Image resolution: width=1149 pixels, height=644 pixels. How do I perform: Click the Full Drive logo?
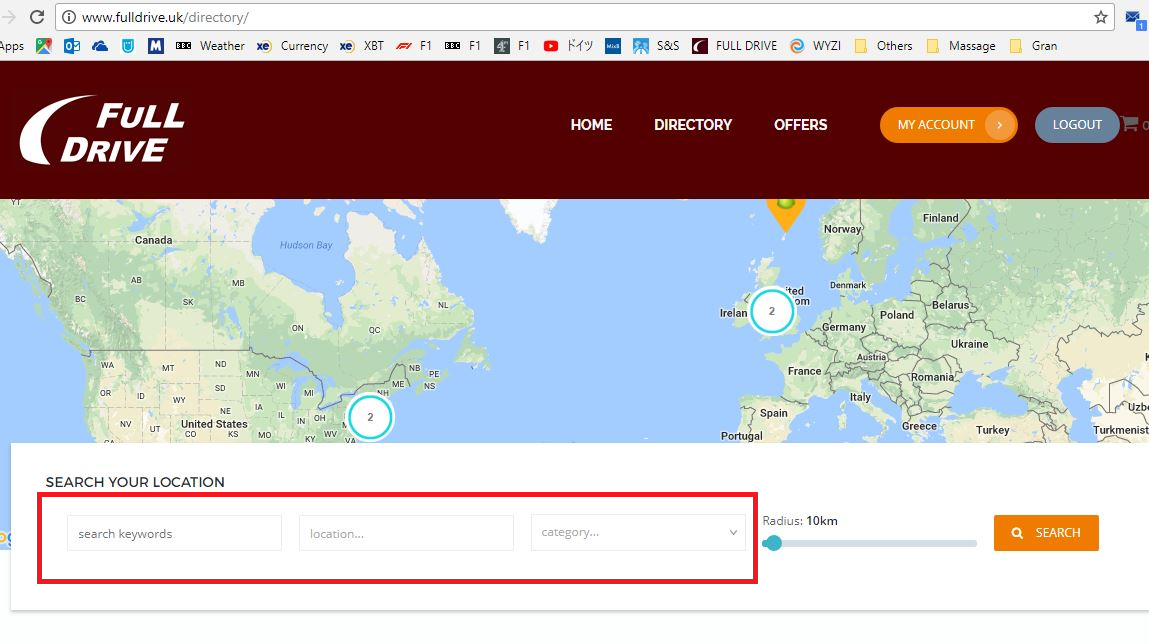click(x=102, y=130)
